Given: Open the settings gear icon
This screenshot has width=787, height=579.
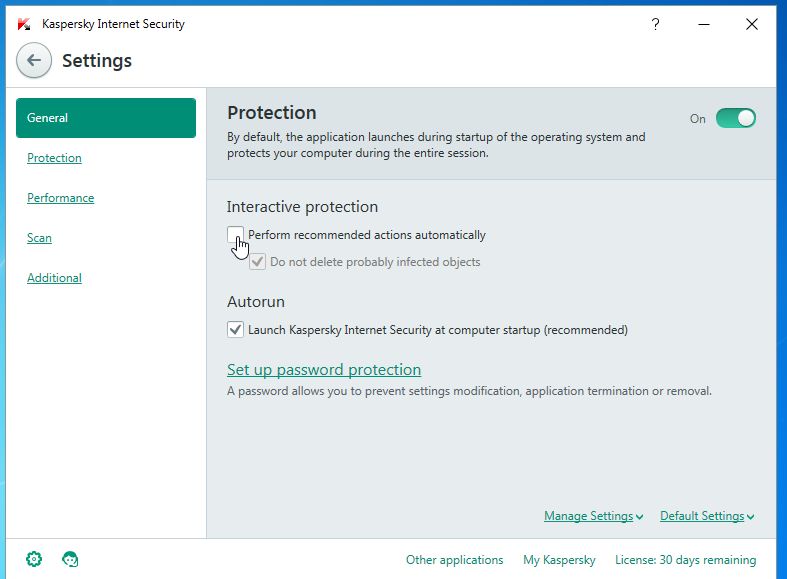Looking at the screenshot, I should click(x=34, y=559).
